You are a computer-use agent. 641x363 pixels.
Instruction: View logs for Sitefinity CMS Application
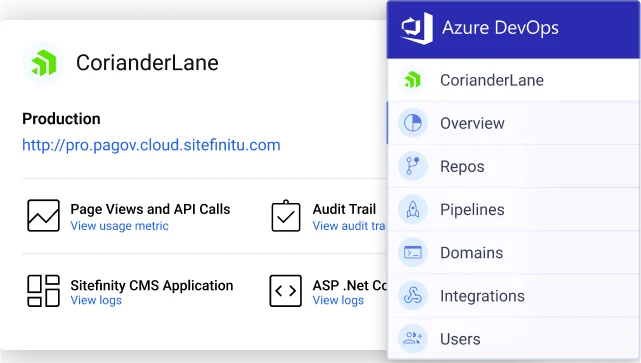(96, 300)
